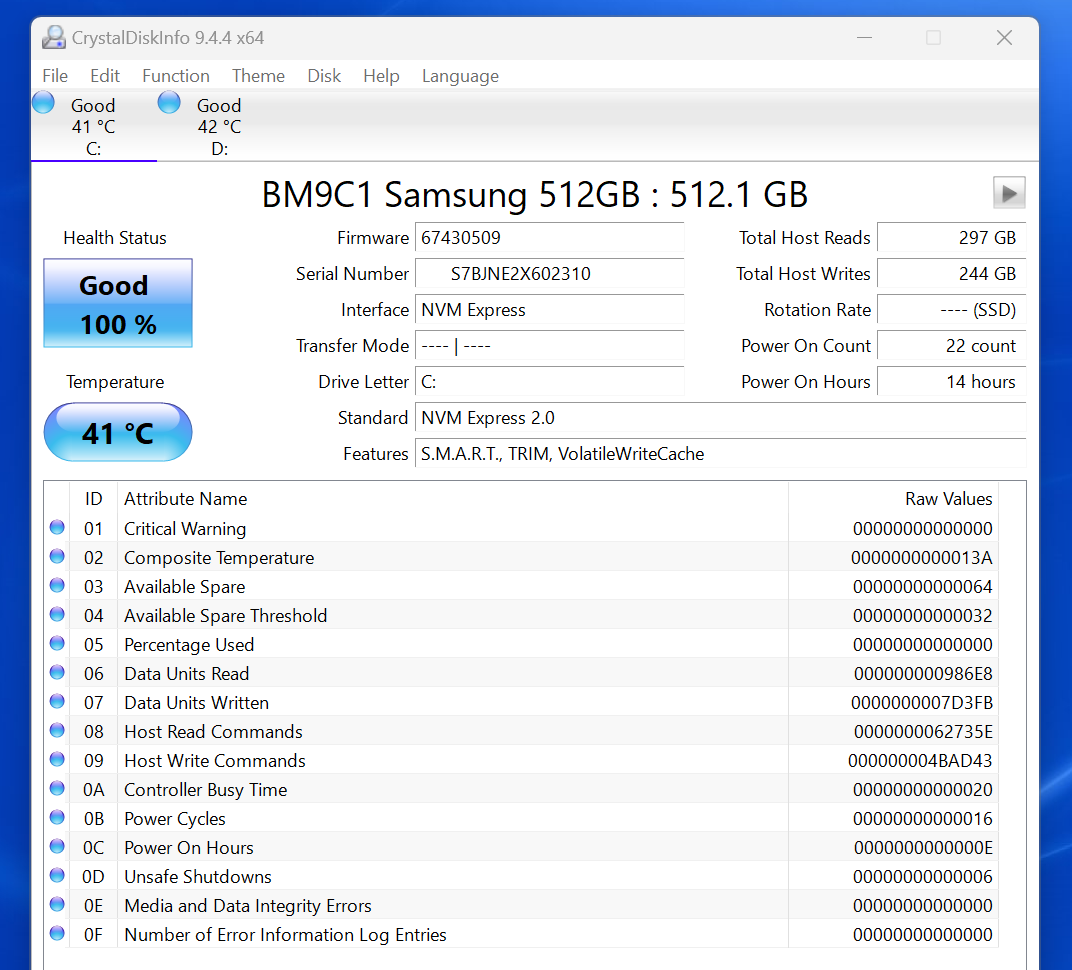Switch to the D: Good 42 °C disk tab
The width and height of the screenshot is (1072, 970).
[219, 126]
